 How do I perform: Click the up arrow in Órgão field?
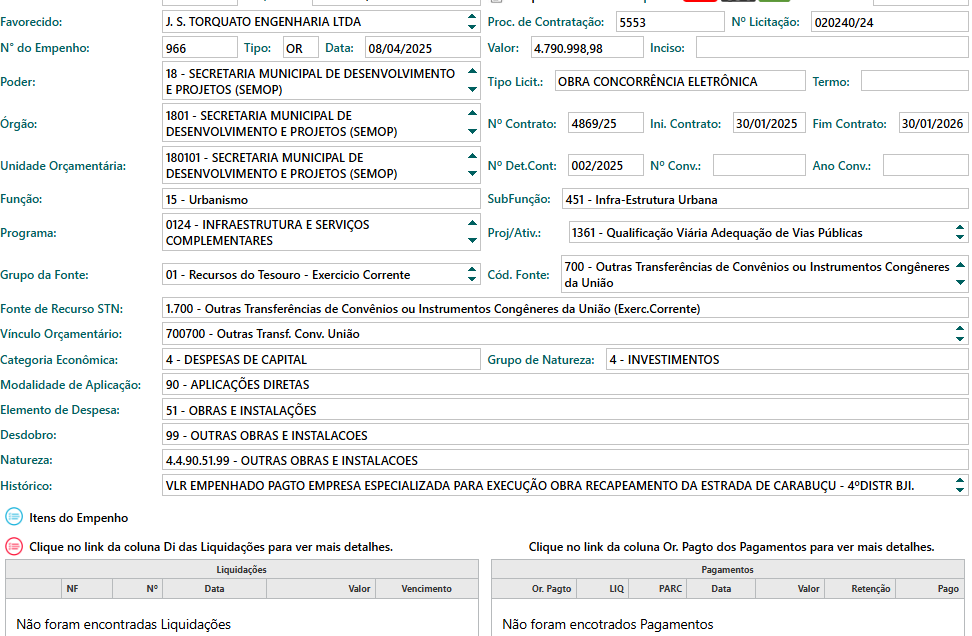coord(472,113)
